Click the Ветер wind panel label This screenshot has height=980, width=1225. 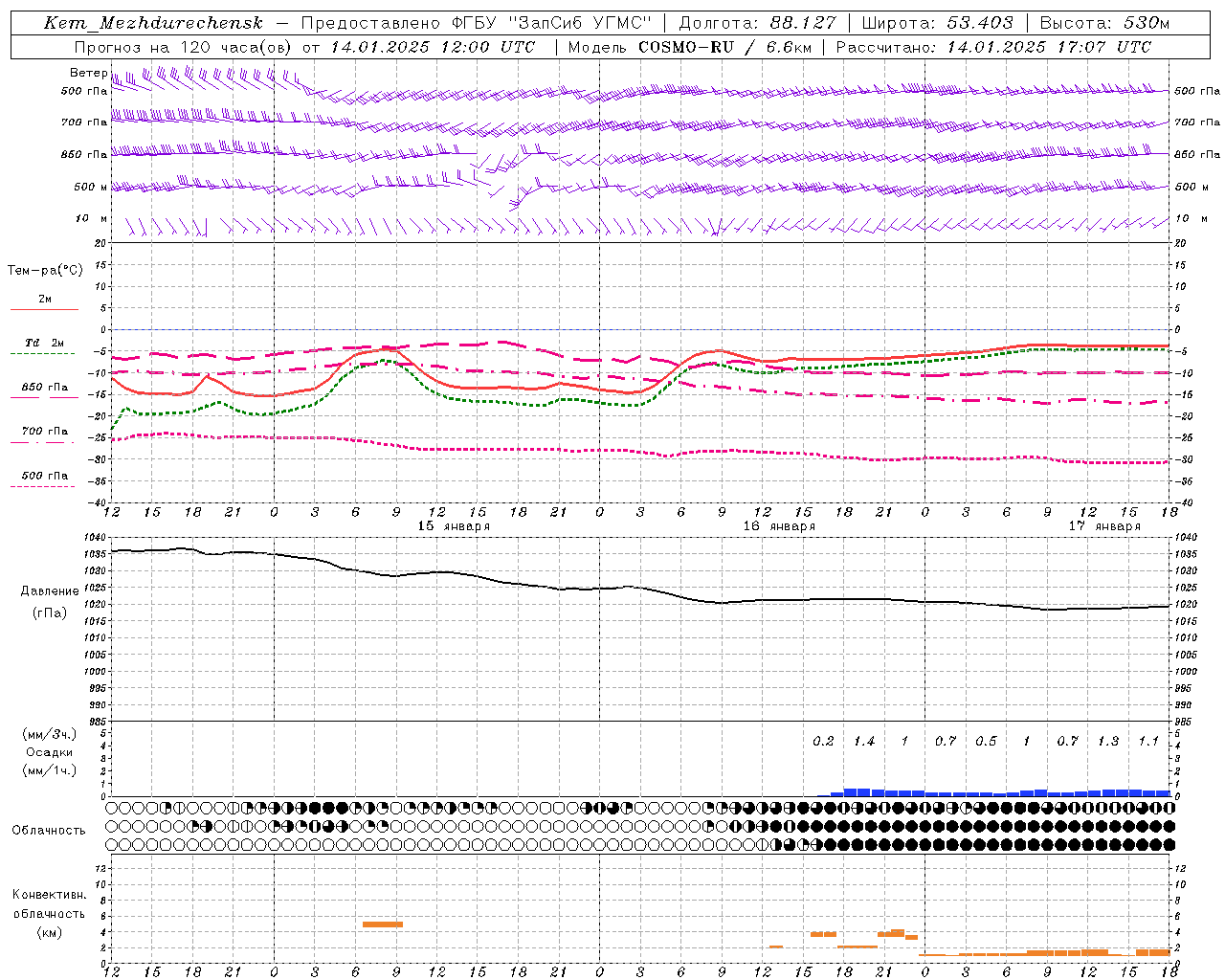click(89, 73)
